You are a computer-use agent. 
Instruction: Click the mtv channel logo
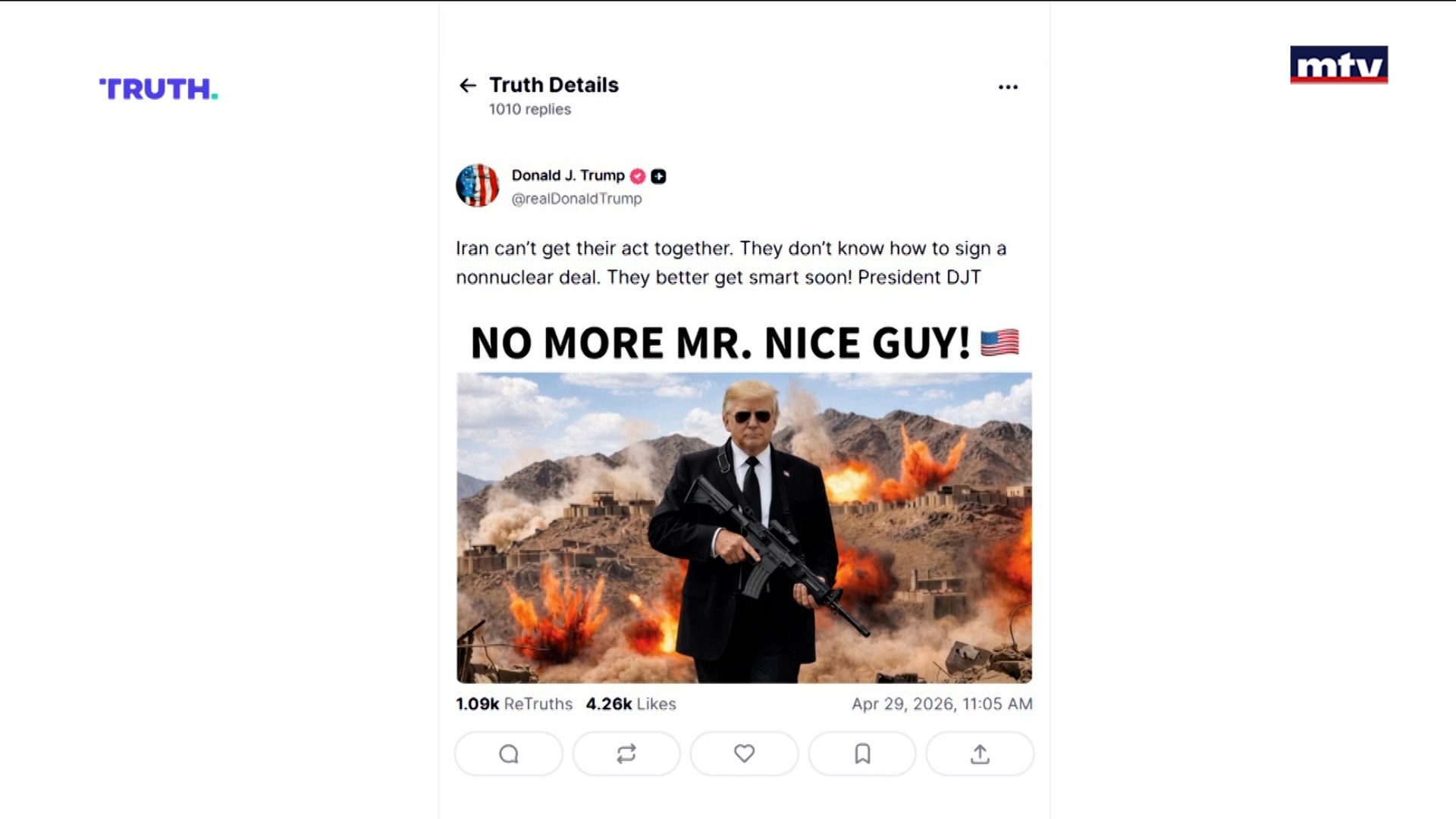(x=1338, y=65)
